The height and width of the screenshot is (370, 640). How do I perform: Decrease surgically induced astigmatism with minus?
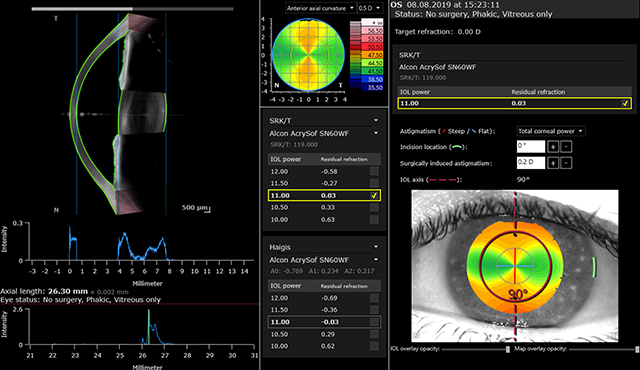coord(566,163)
